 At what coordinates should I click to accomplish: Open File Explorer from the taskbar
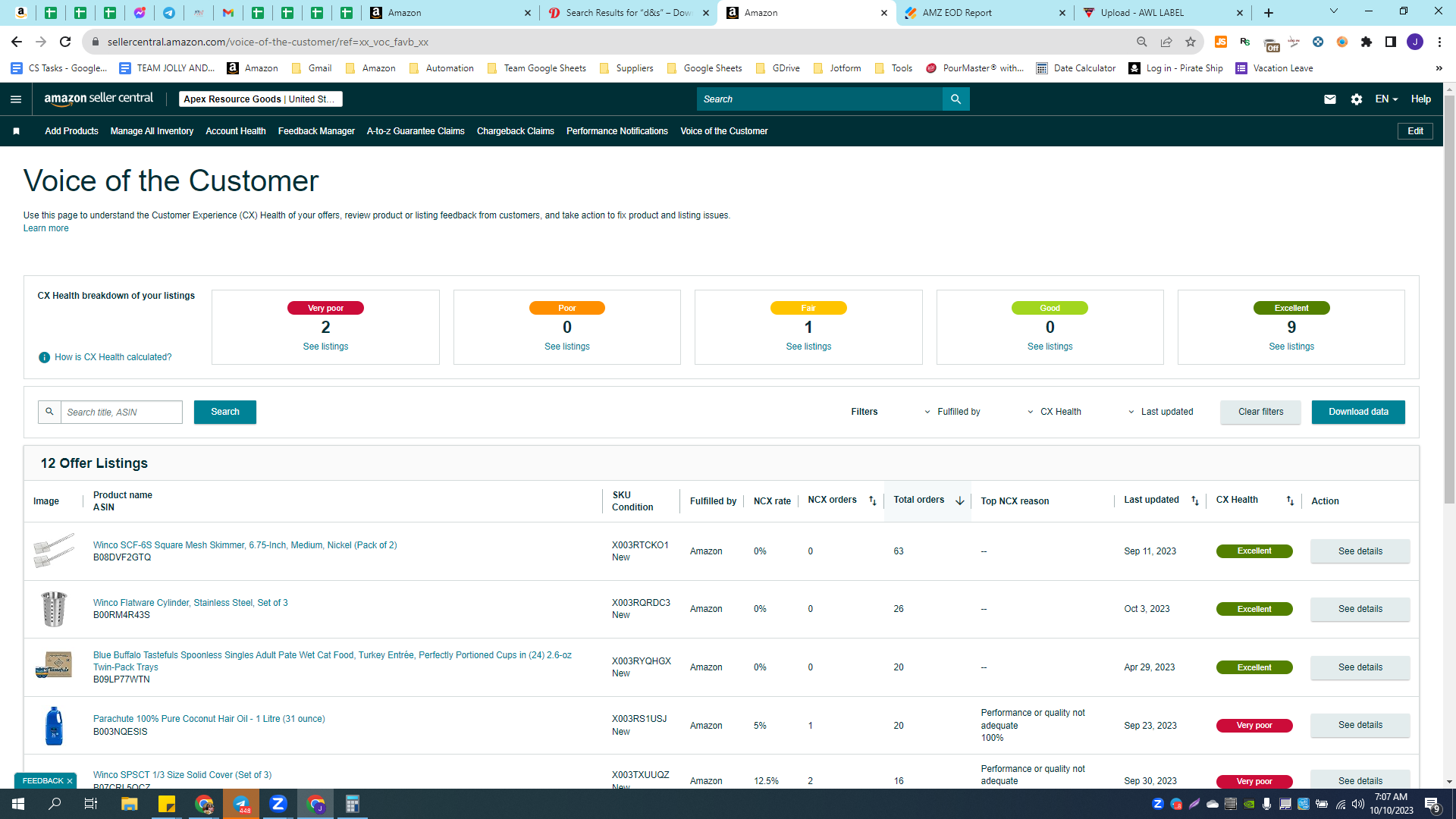pyautogui.click(x=129, y=804)
